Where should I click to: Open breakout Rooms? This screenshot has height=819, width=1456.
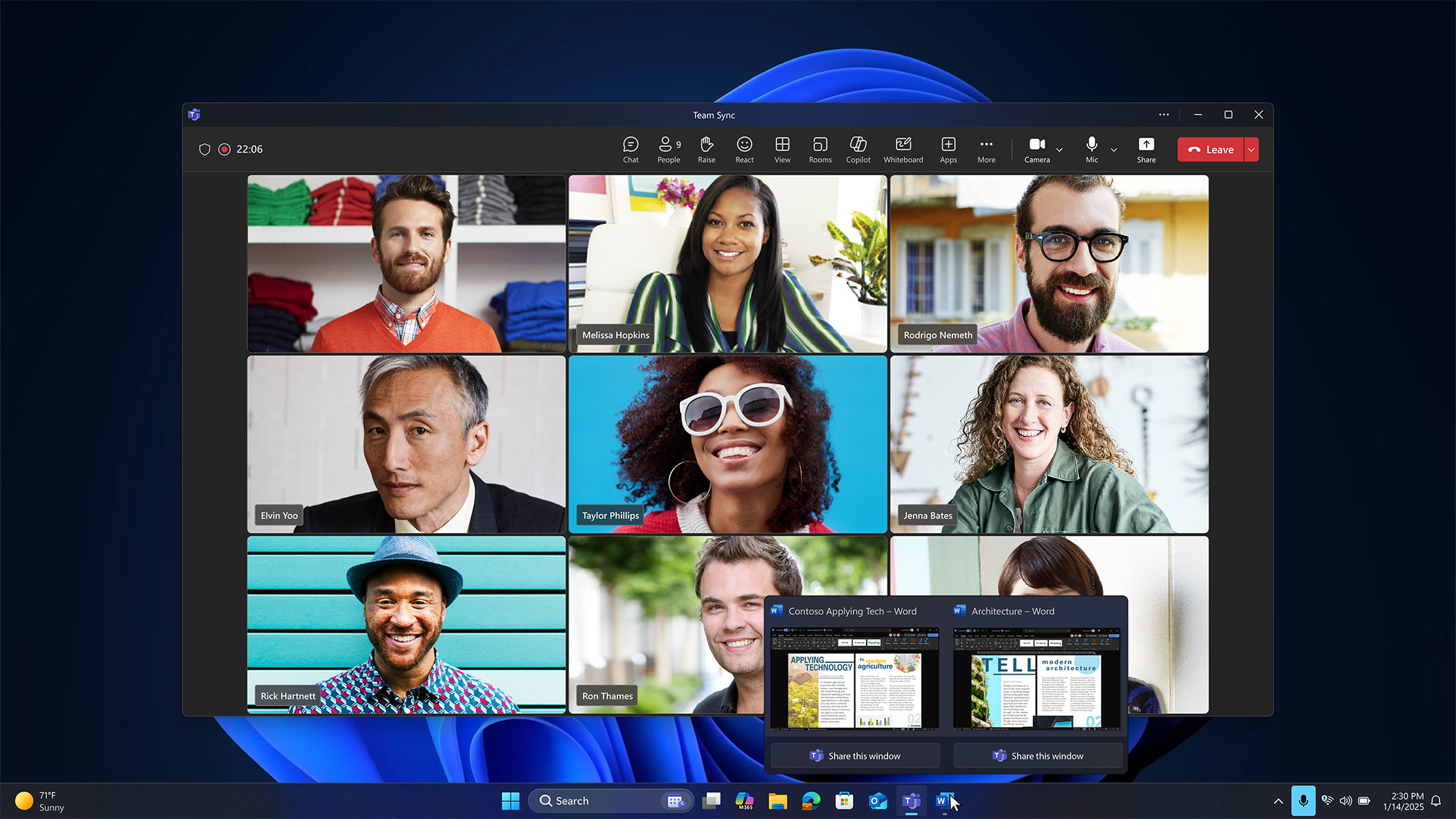[820, 149]
